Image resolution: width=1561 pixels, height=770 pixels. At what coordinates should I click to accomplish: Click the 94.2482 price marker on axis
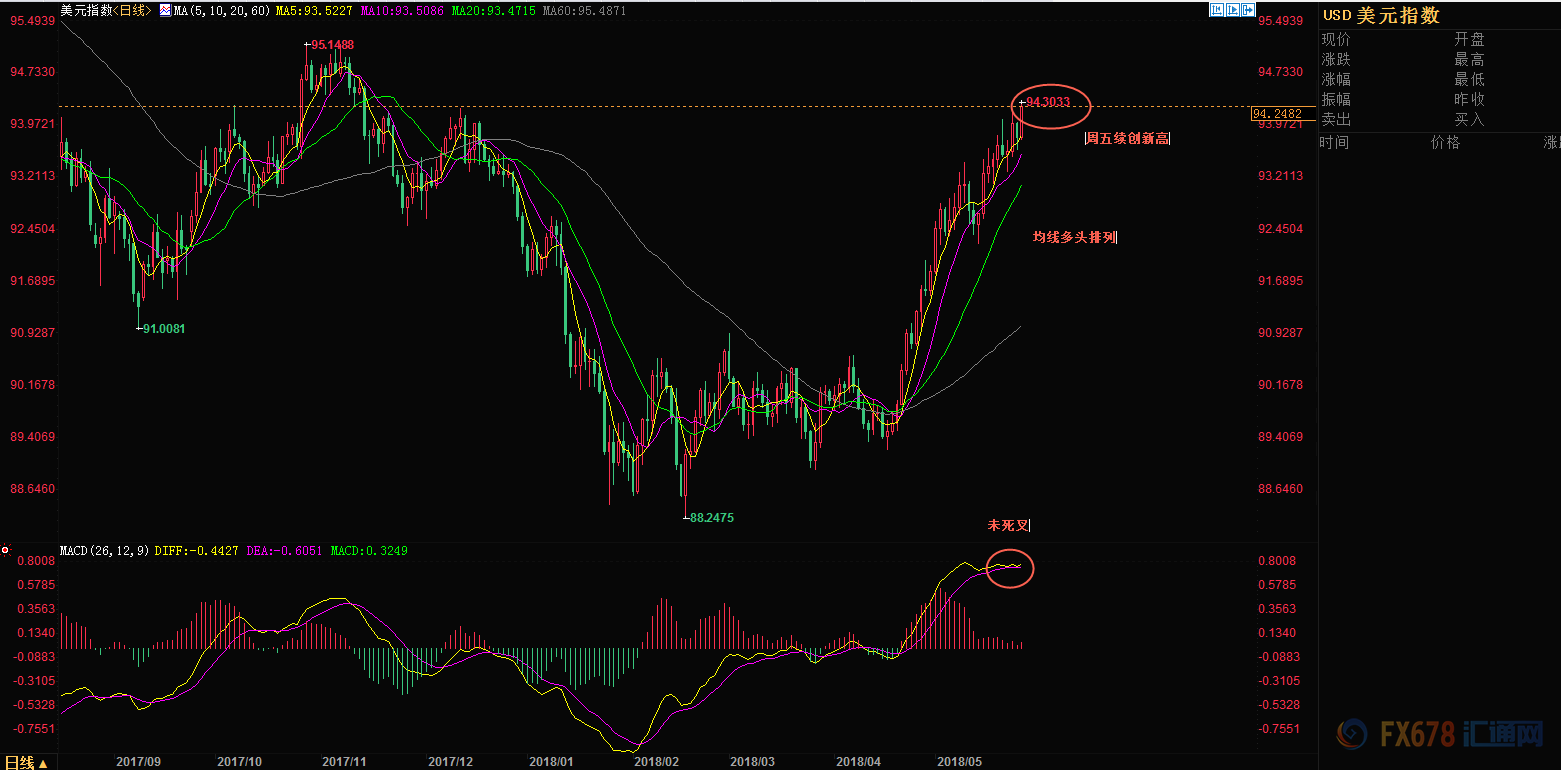pos(1276,113)
